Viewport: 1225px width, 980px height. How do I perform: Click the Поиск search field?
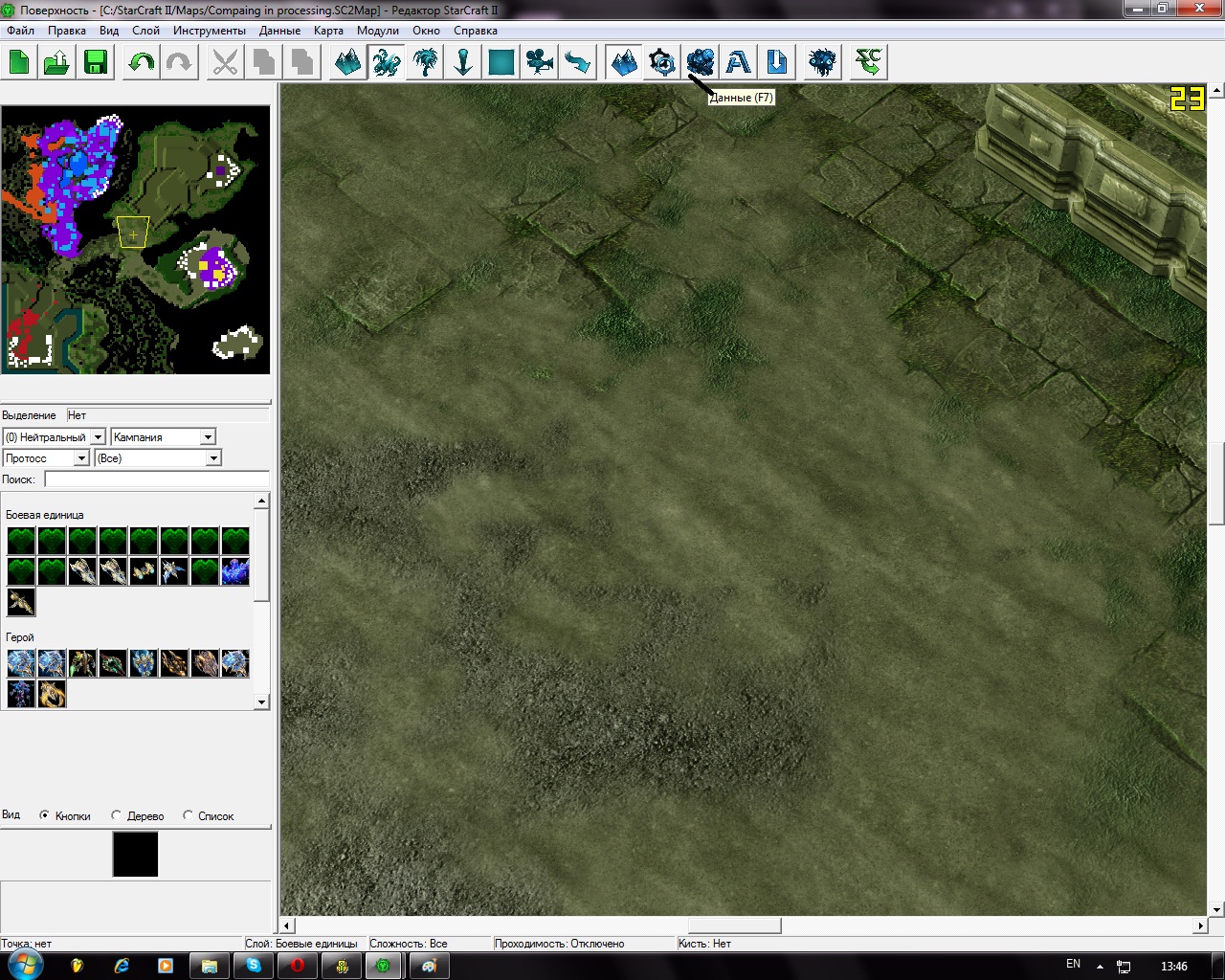point(157,479)
